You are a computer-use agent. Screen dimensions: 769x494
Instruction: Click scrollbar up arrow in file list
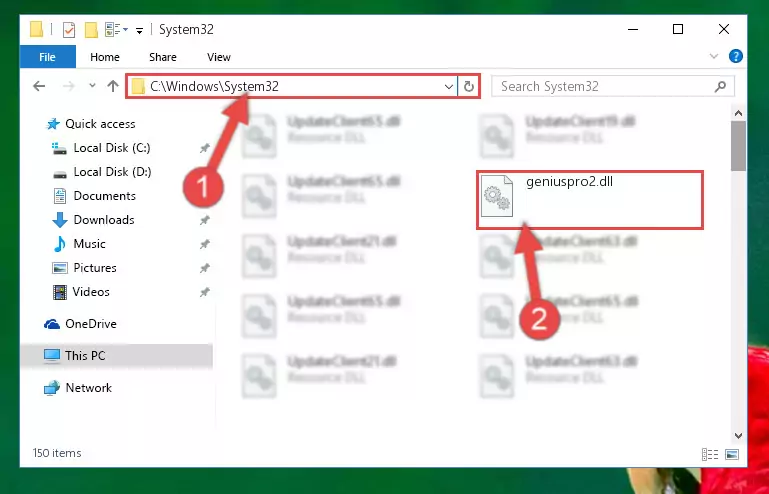tap(738, 113)
